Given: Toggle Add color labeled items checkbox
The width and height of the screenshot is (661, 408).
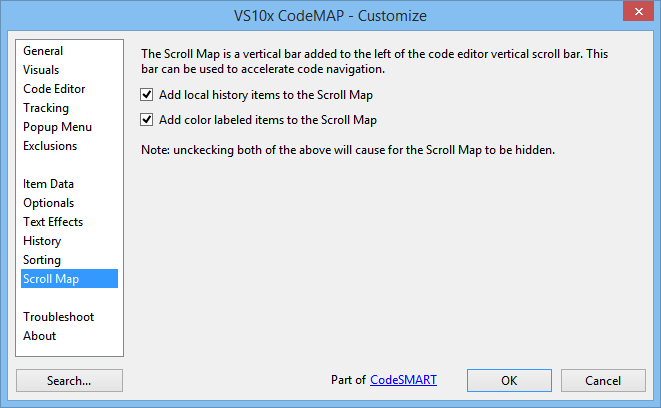Looking at the screenshot, I should 147,120.
